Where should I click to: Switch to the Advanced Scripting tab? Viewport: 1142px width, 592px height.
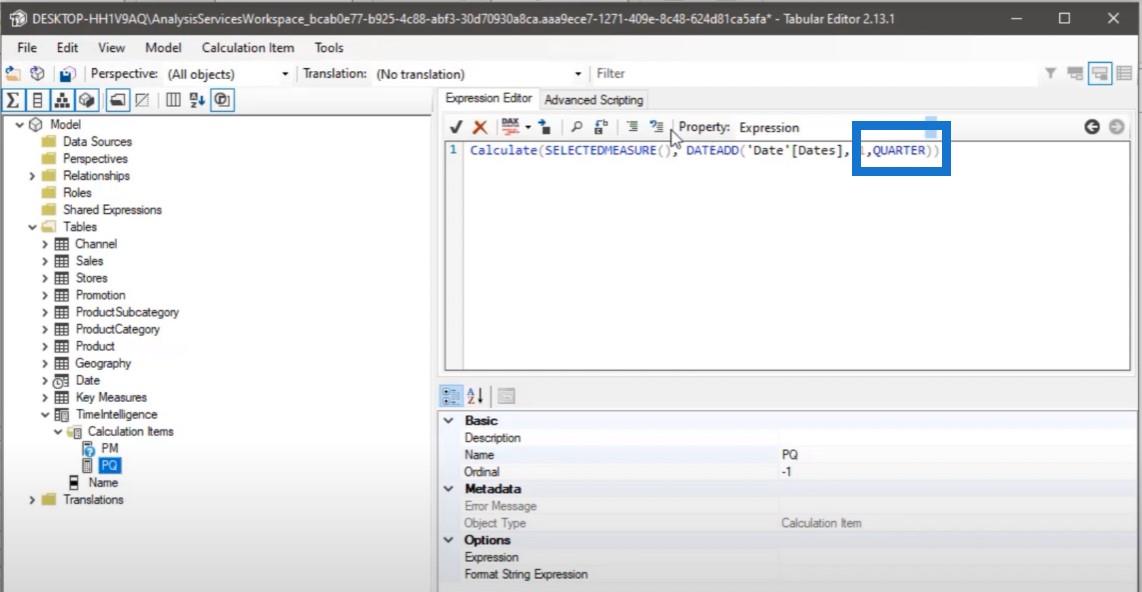click(594, 100)
